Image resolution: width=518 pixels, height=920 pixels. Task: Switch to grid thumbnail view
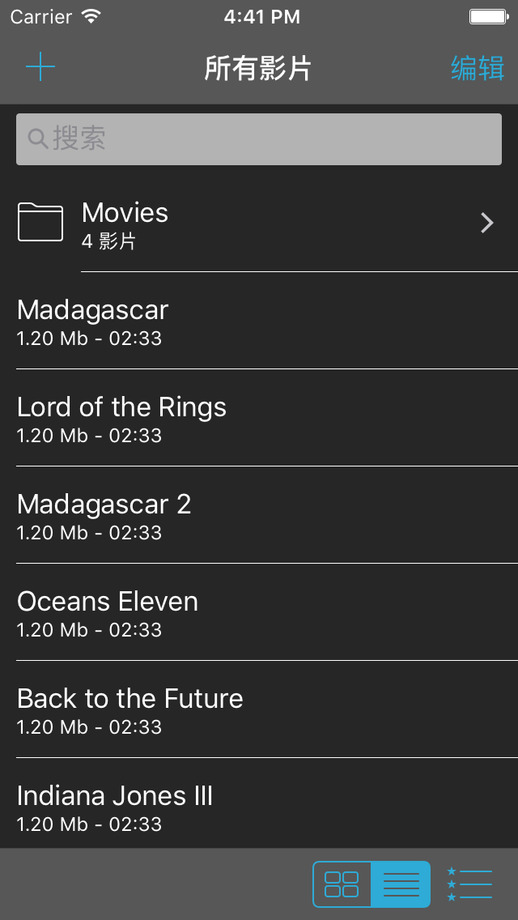(x=342, y=884)
